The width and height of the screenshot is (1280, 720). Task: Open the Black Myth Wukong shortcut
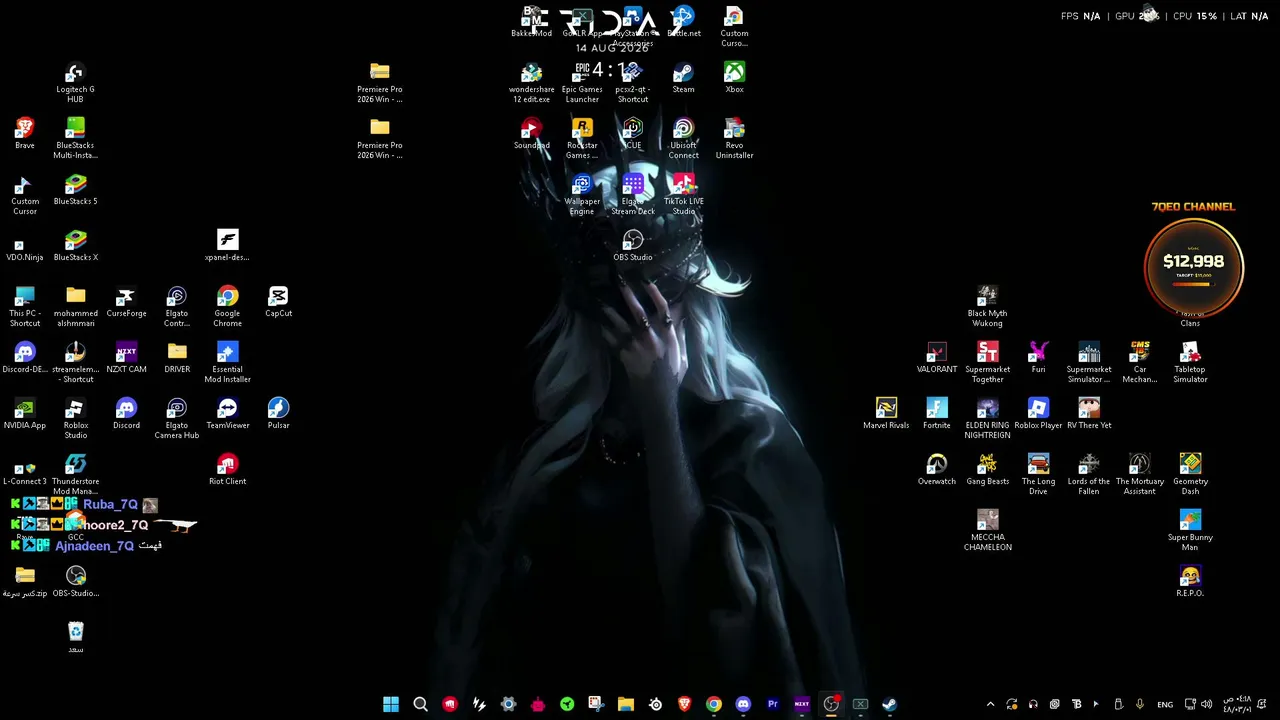[987, 307]
